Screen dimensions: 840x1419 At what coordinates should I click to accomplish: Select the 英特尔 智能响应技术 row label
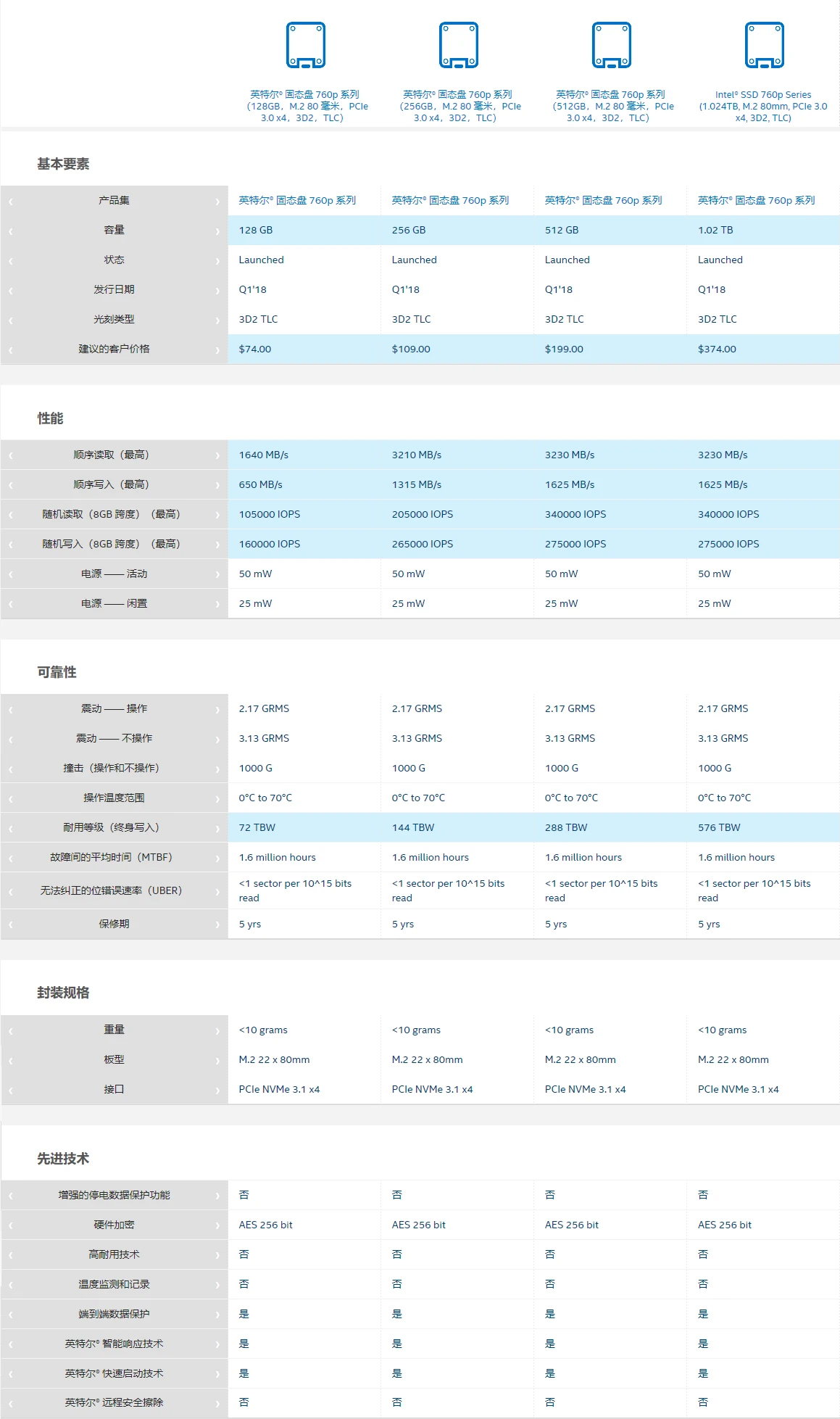114,1344
